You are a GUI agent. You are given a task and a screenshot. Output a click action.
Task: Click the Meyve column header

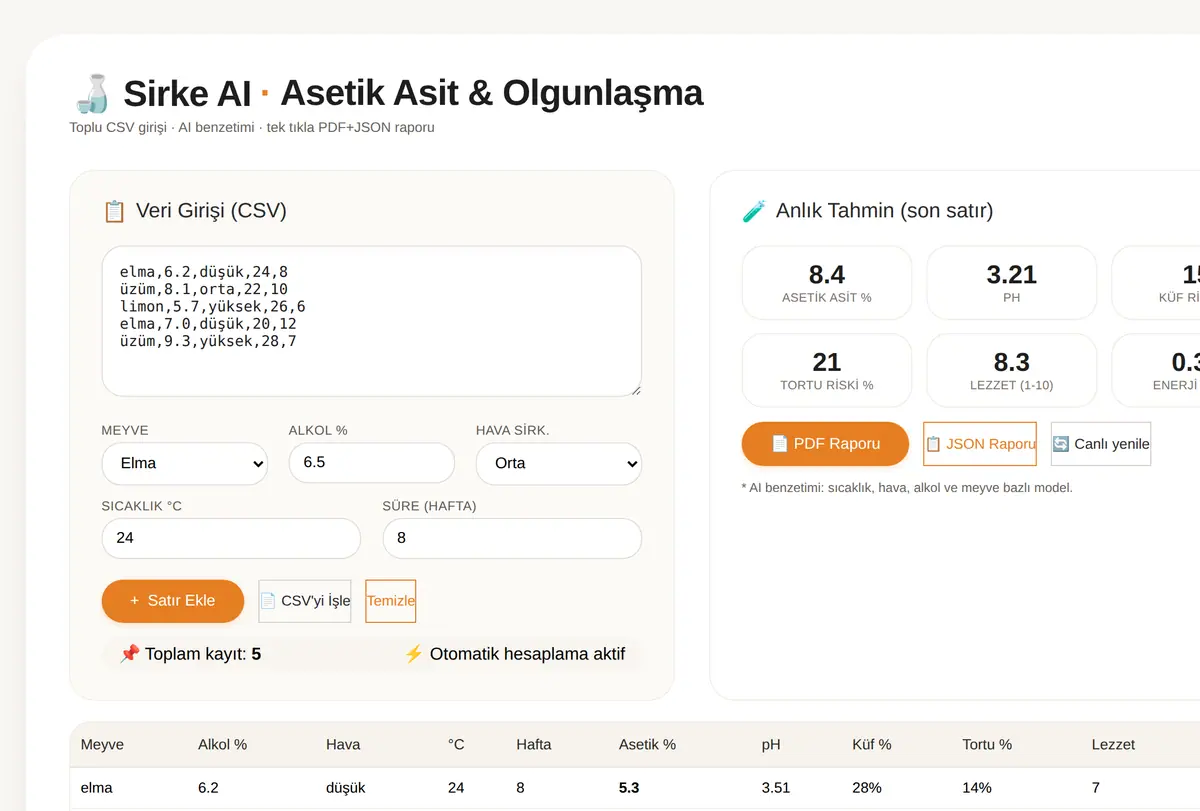tap(102, 745)
